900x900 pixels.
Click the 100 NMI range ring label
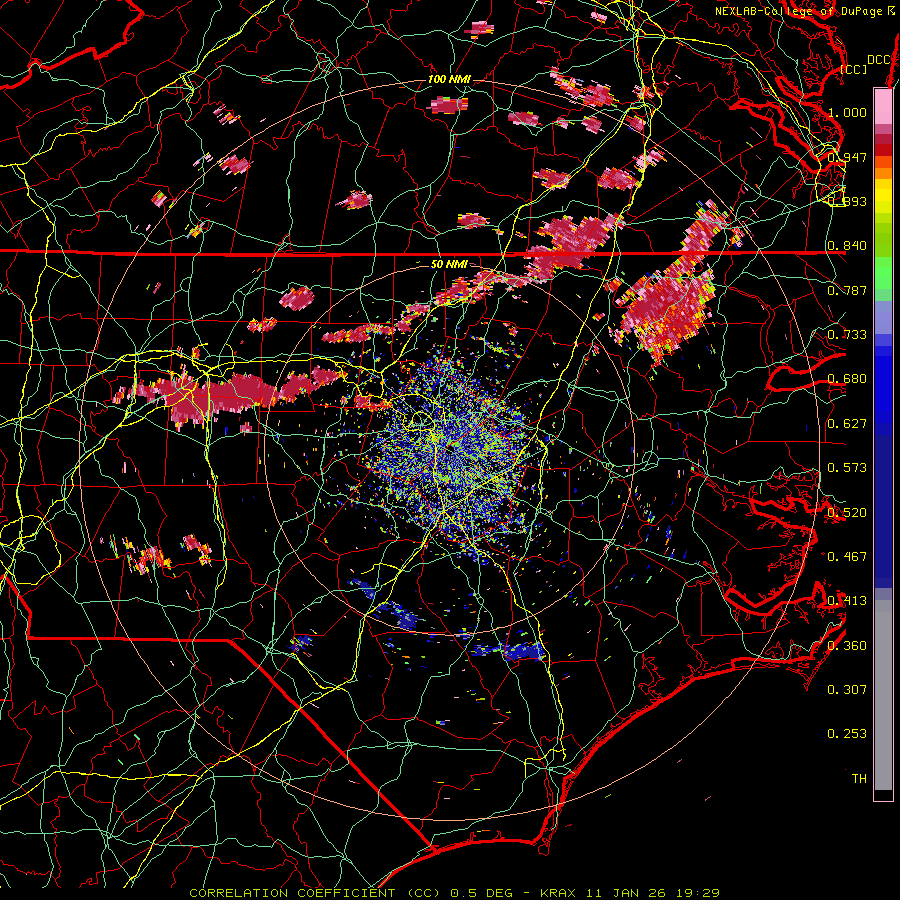coord(449,79)
